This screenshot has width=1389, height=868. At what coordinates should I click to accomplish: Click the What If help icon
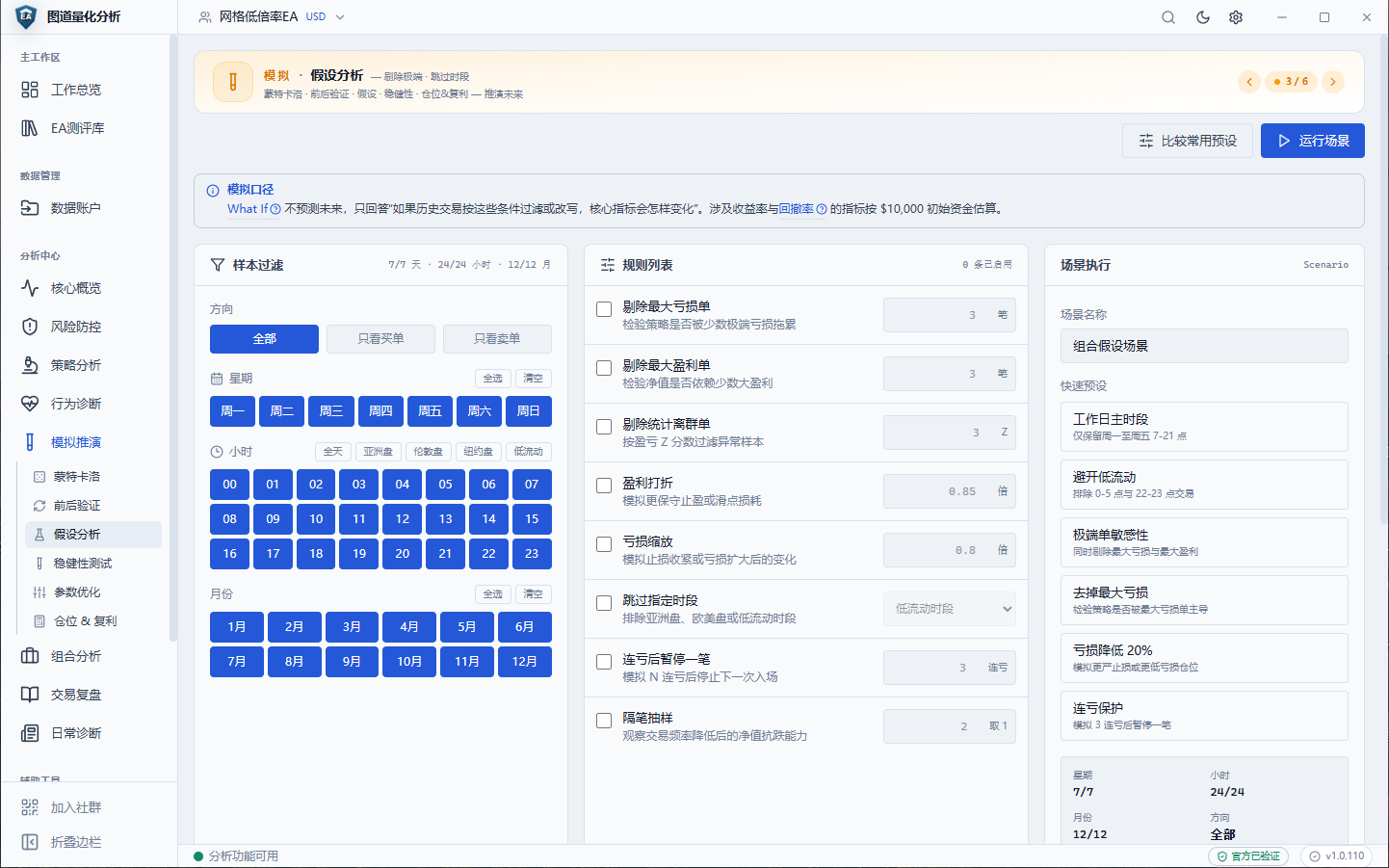click(x=275, y=209)
